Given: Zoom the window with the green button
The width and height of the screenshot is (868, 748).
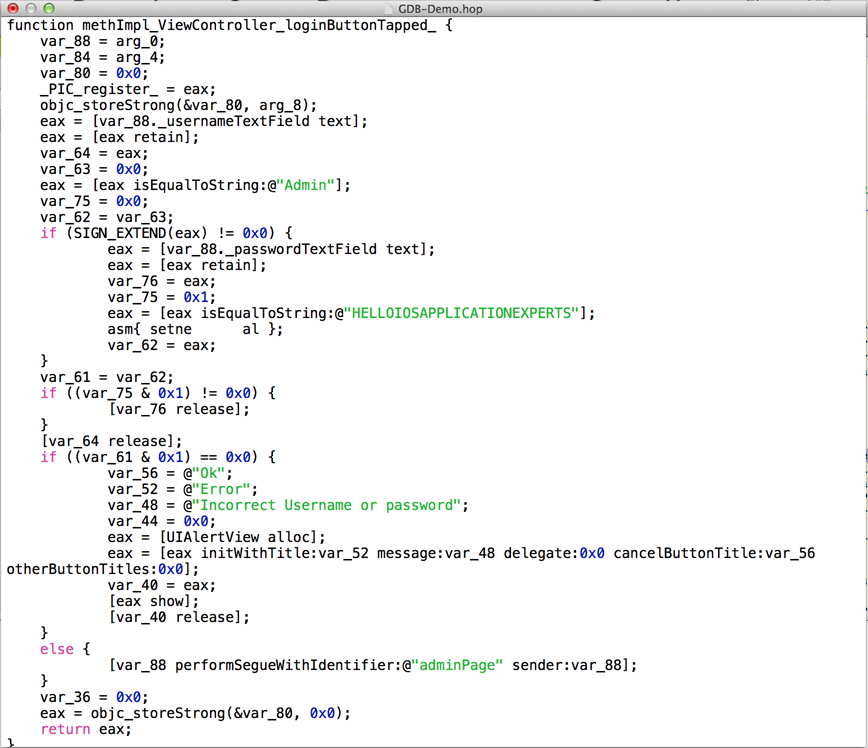Looking at the screenshot, I should point(48,8).
